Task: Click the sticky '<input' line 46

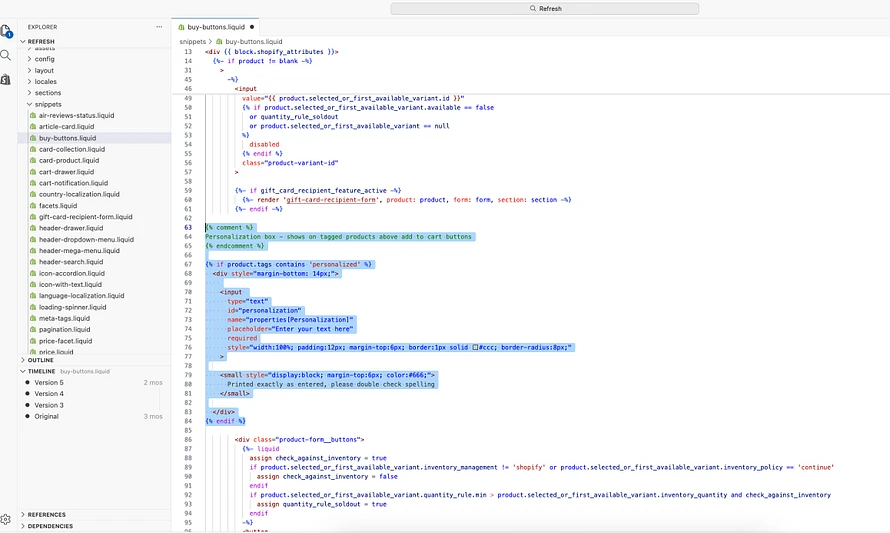Action: [x=246, y=89]
